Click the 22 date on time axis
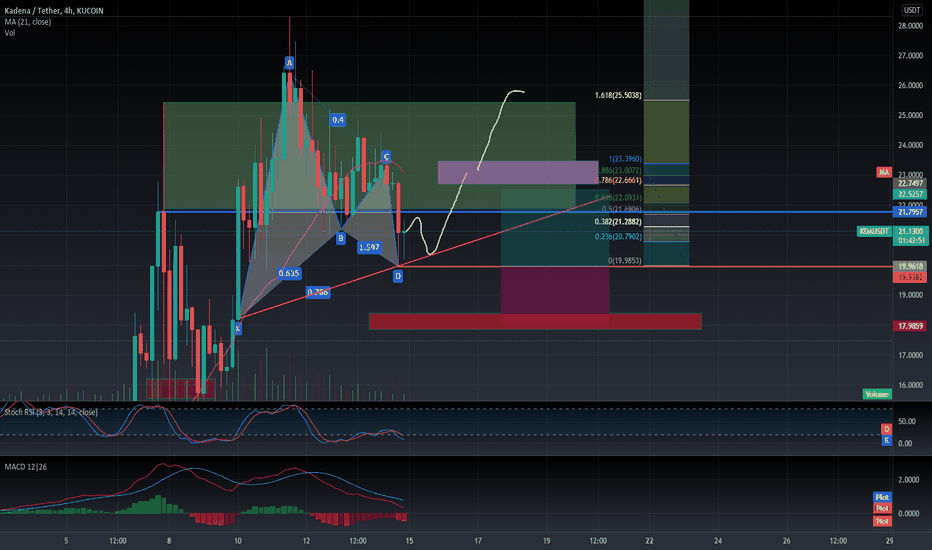This screenshot has height=550, width=932. [x=649, y=540]
